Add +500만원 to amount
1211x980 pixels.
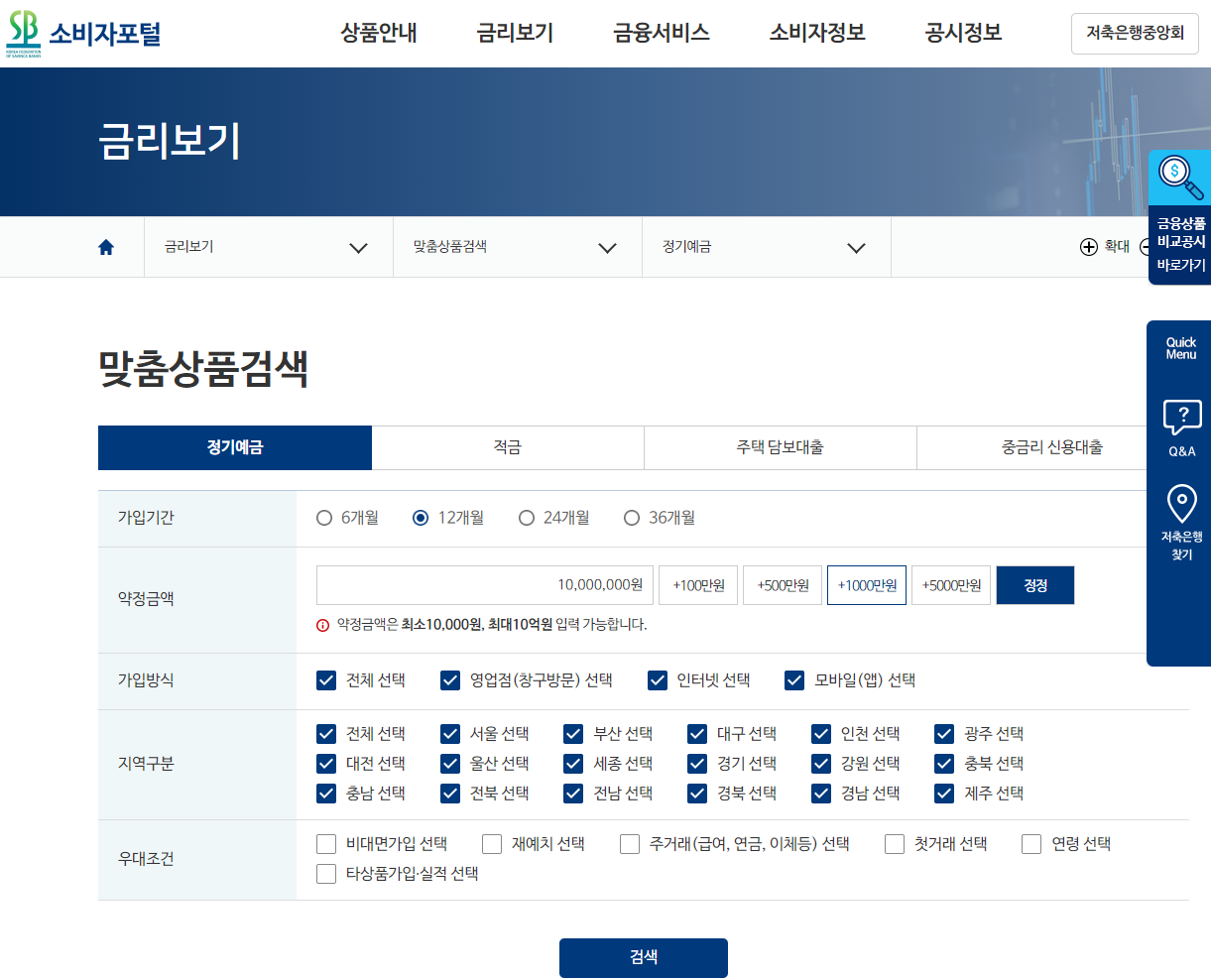pyautogui.click(x=783, y=585)
